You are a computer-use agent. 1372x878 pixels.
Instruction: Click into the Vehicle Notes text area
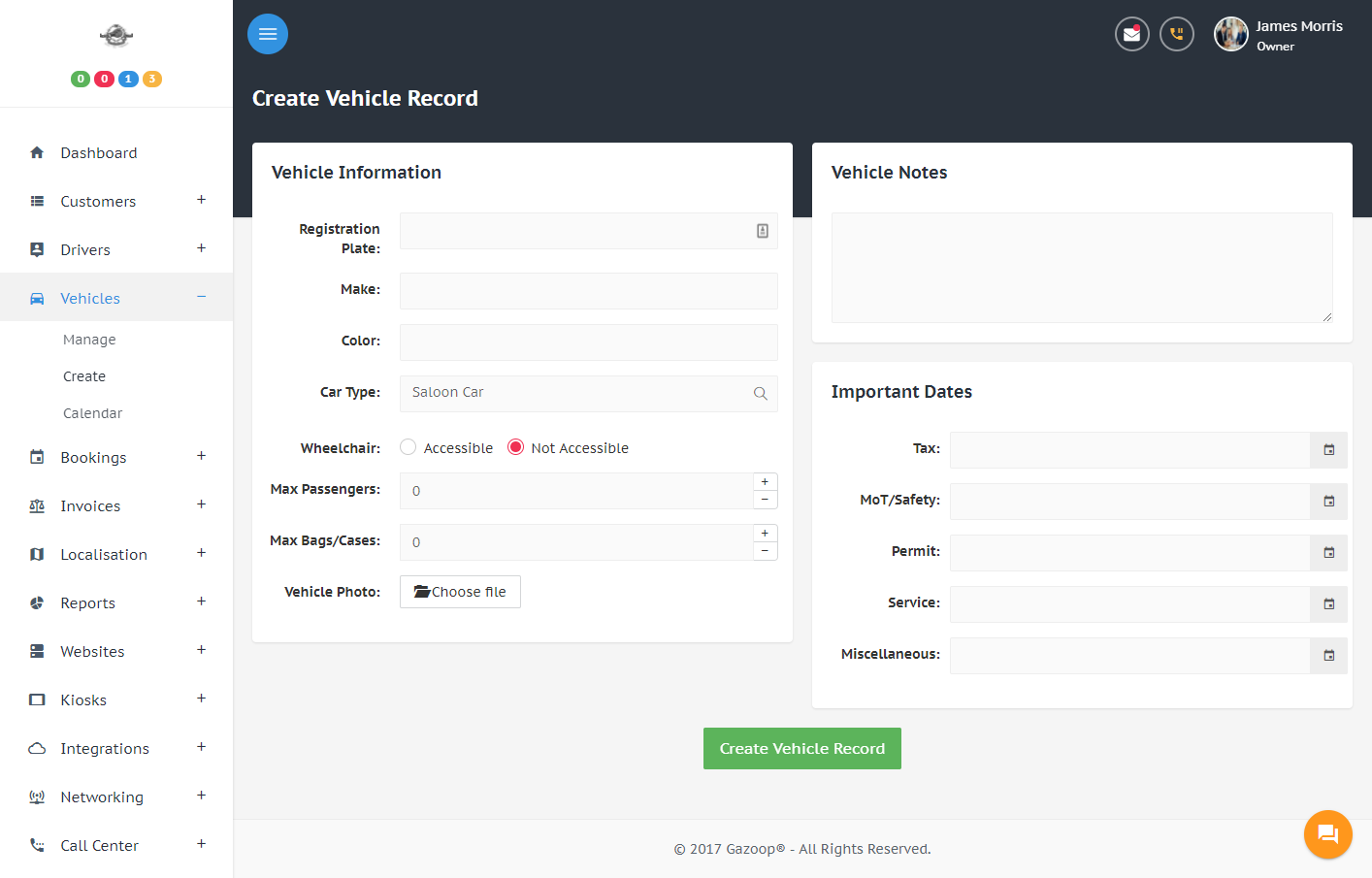[1081, 268]
